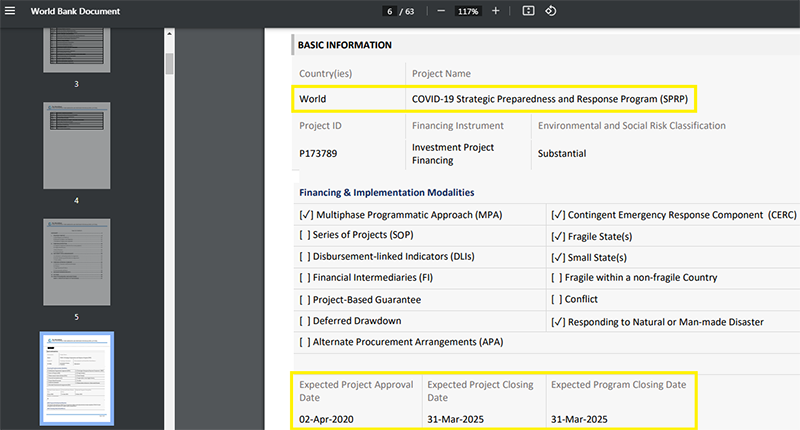The height and width of the screenshot is (430, 800).
Task: Click the zoom out minus button
Action: (x=441, y=11)
